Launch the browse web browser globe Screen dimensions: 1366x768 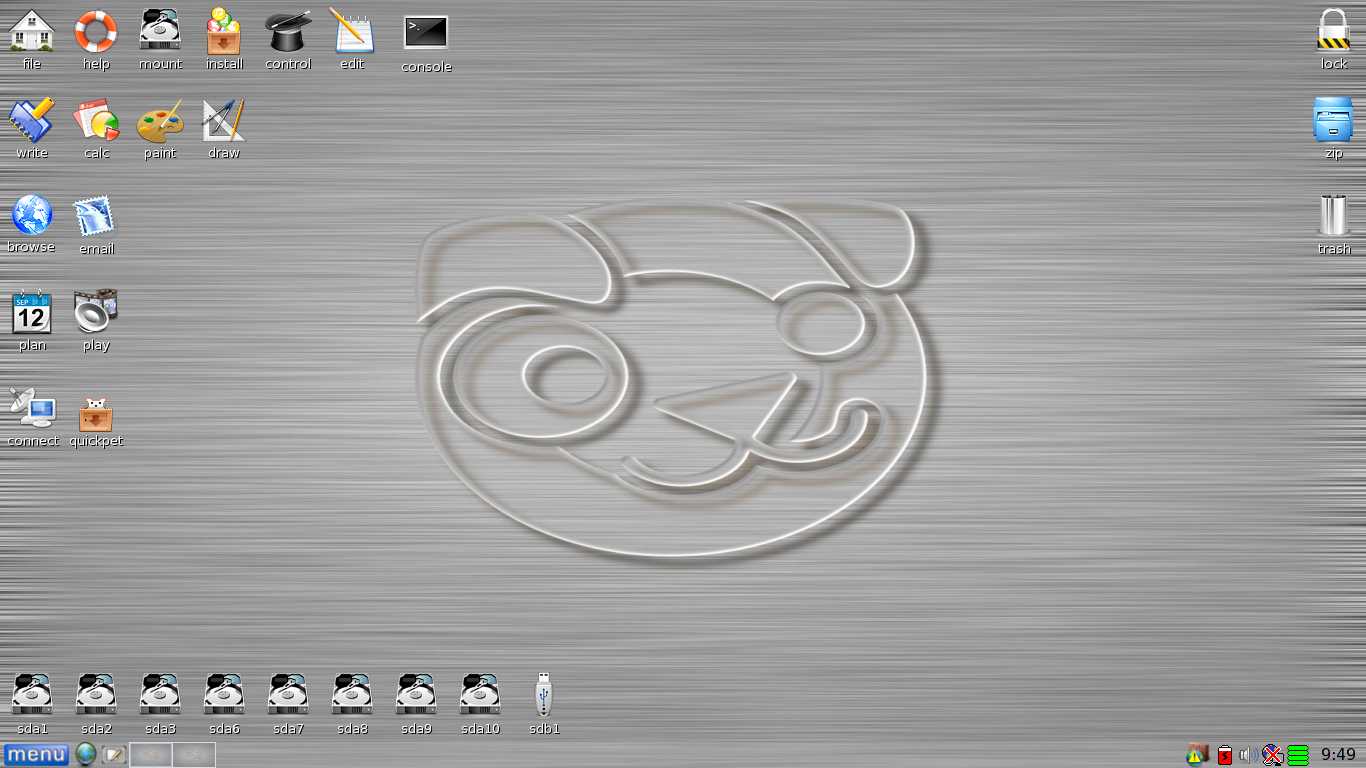[32, 215]
